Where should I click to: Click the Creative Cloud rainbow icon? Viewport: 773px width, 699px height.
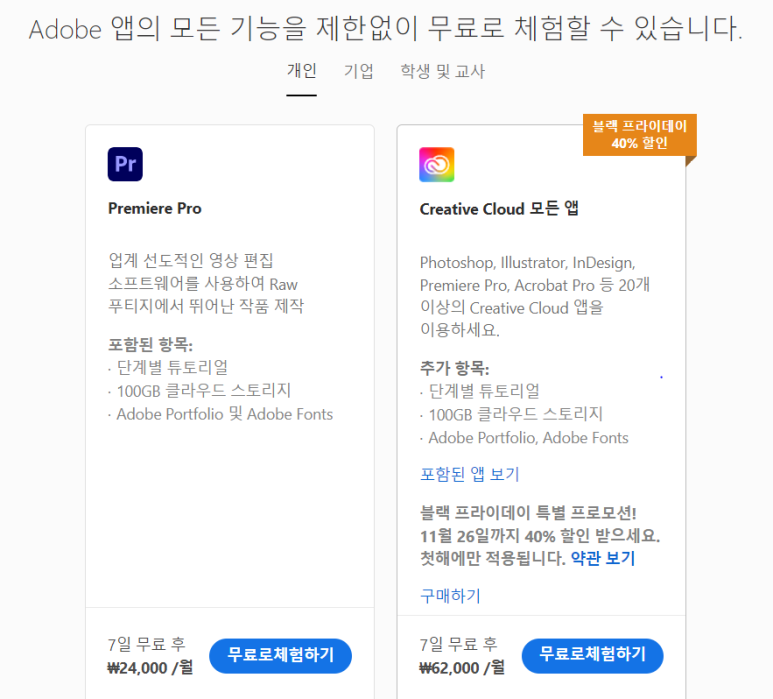pyautogui.click(x=437, y=165)
